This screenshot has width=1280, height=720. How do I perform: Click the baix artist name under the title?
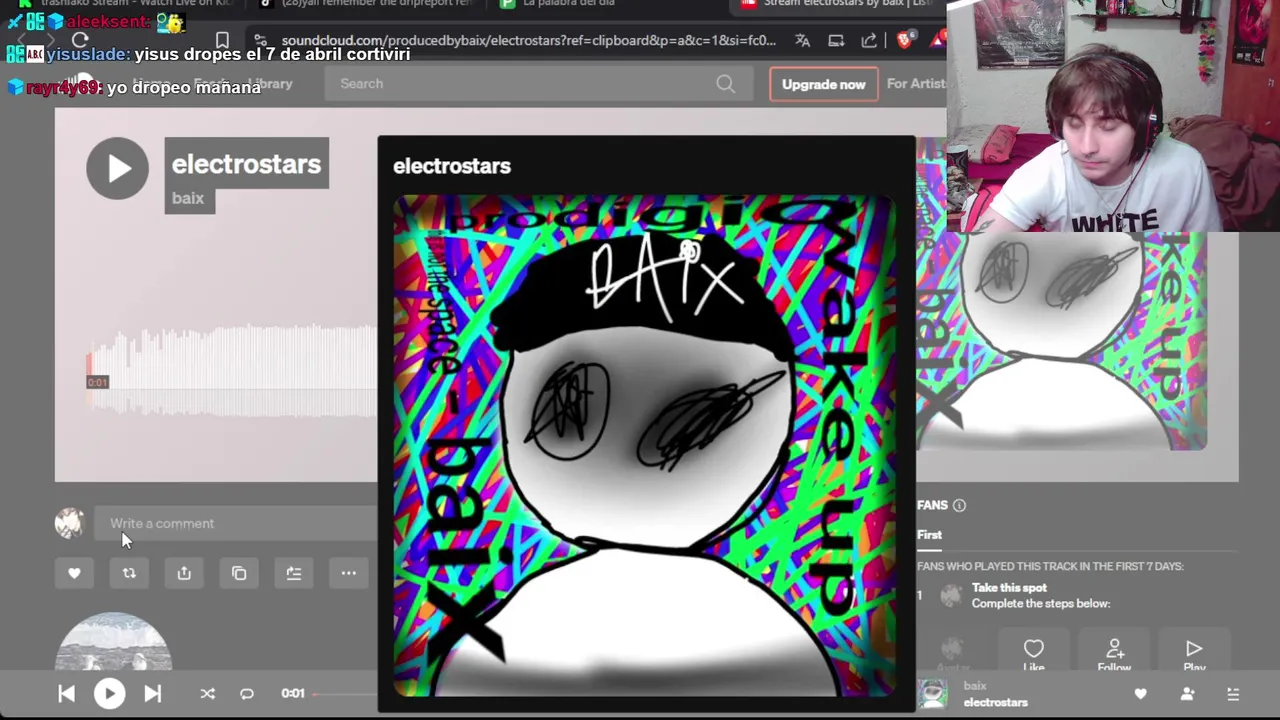point(188,198)
